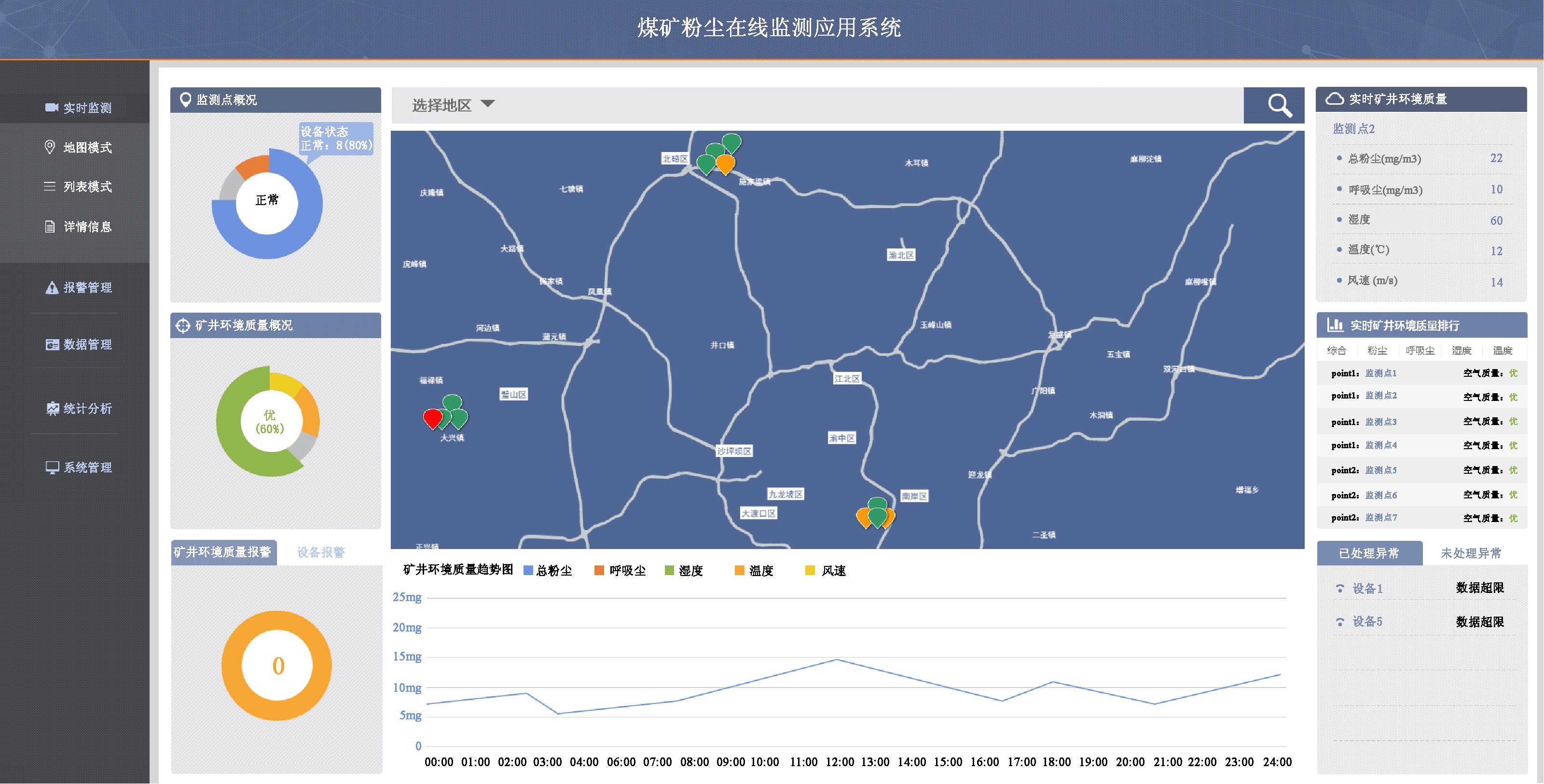
Task: Select 呼吸尘 ranking filter
Action: click(1420, 351)
